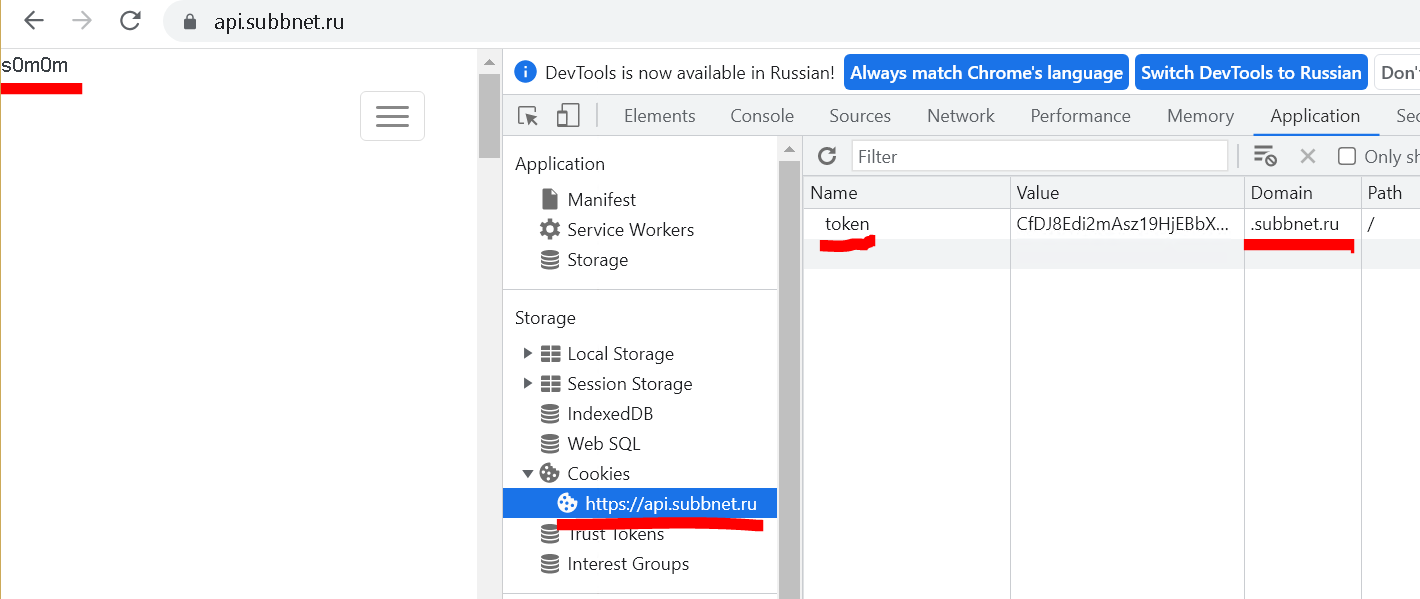
Task: Click the site lock icon in address bar
Action: tap(190, 21)
